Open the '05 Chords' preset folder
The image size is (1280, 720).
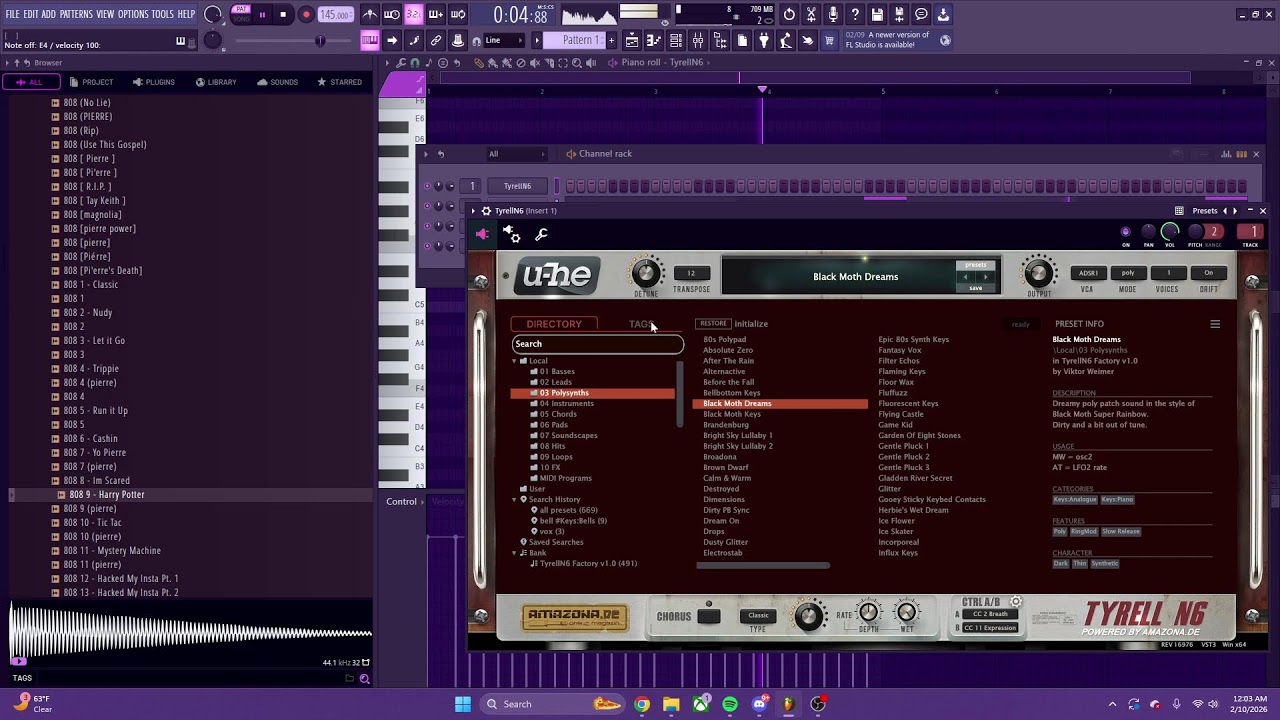point(558,414)
